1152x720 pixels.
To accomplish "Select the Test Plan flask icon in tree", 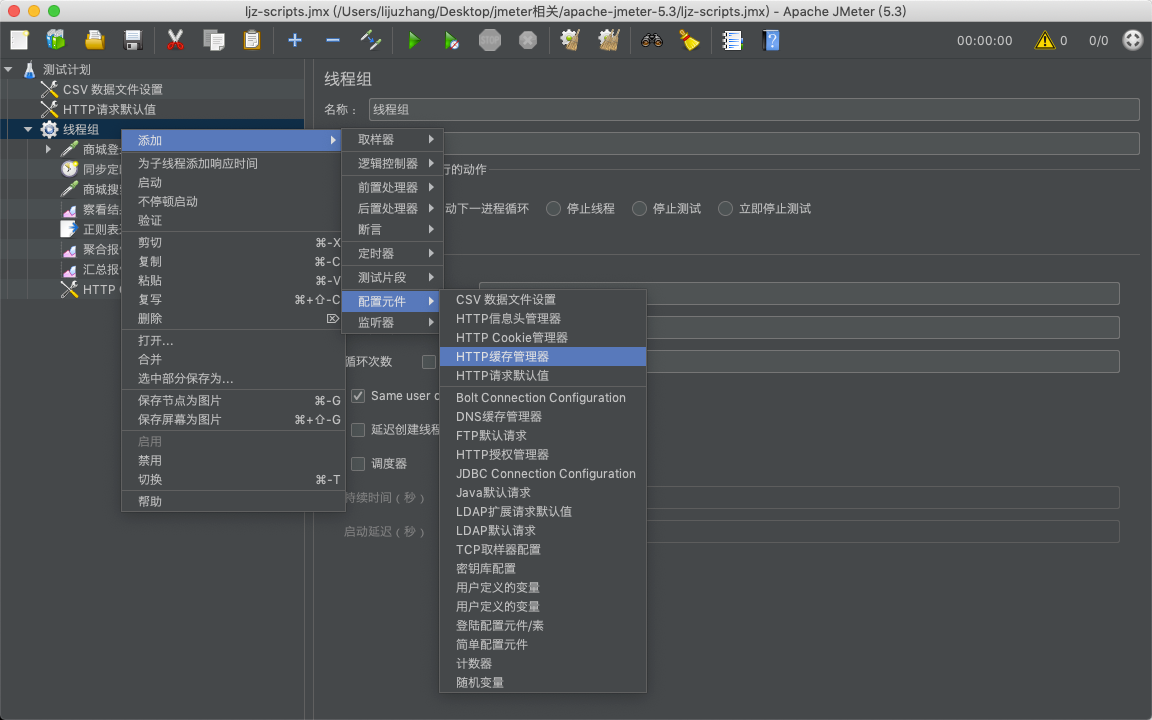I will (29, 70).
